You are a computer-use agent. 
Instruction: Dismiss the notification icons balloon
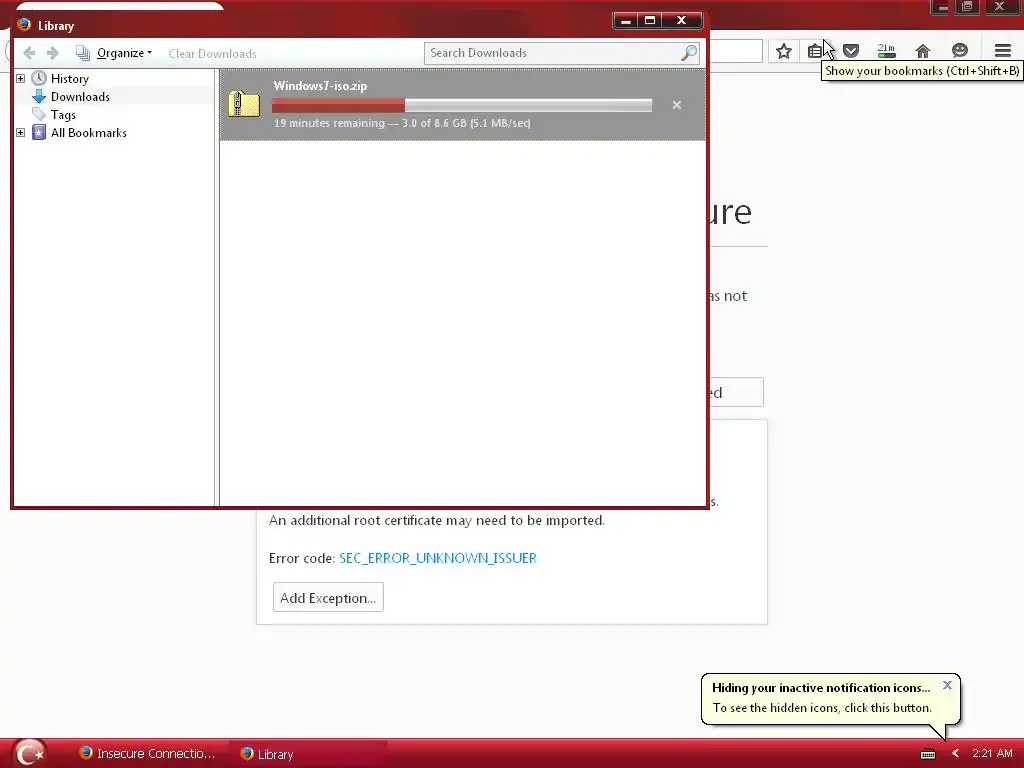tap(947, 685)
